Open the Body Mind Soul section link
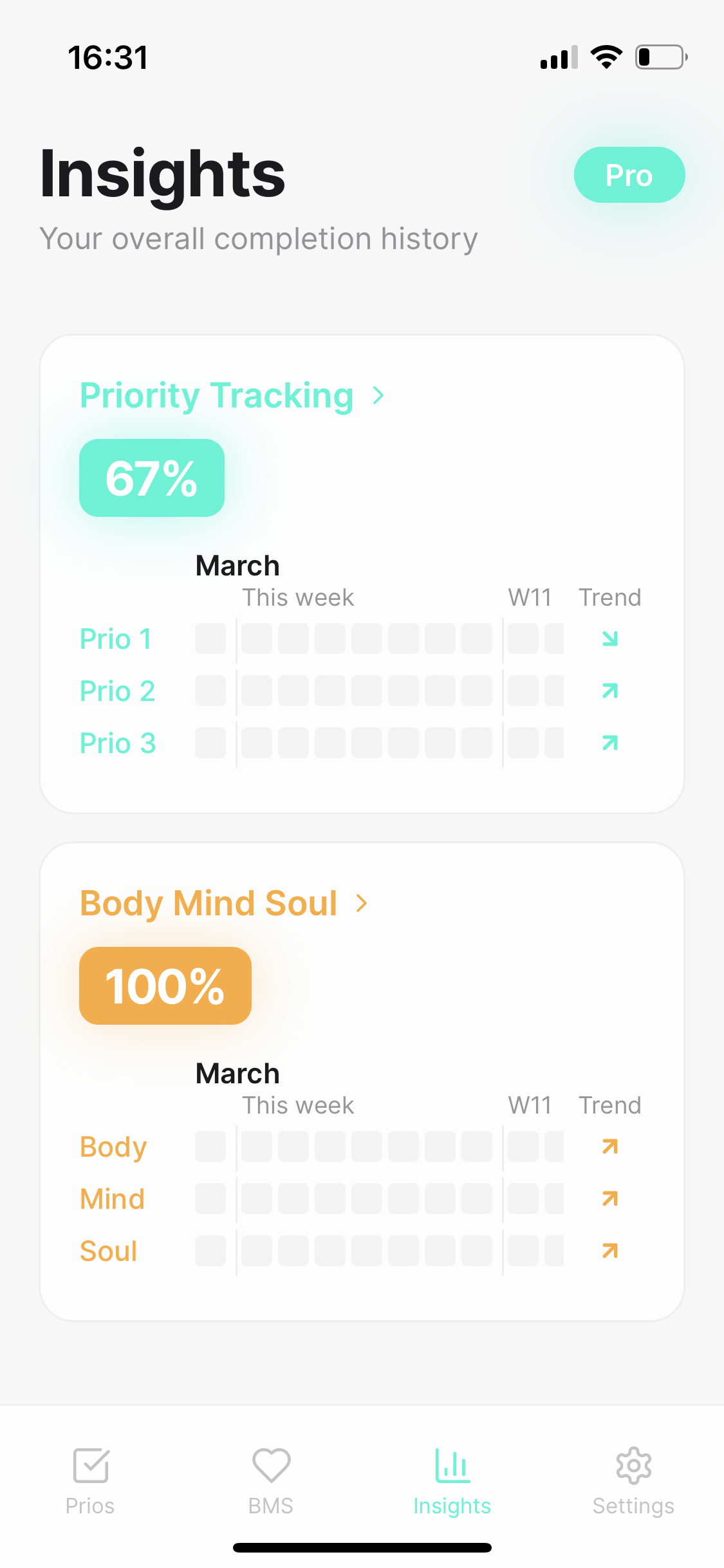Screen dimensions: 724x1568 (209, 903)
